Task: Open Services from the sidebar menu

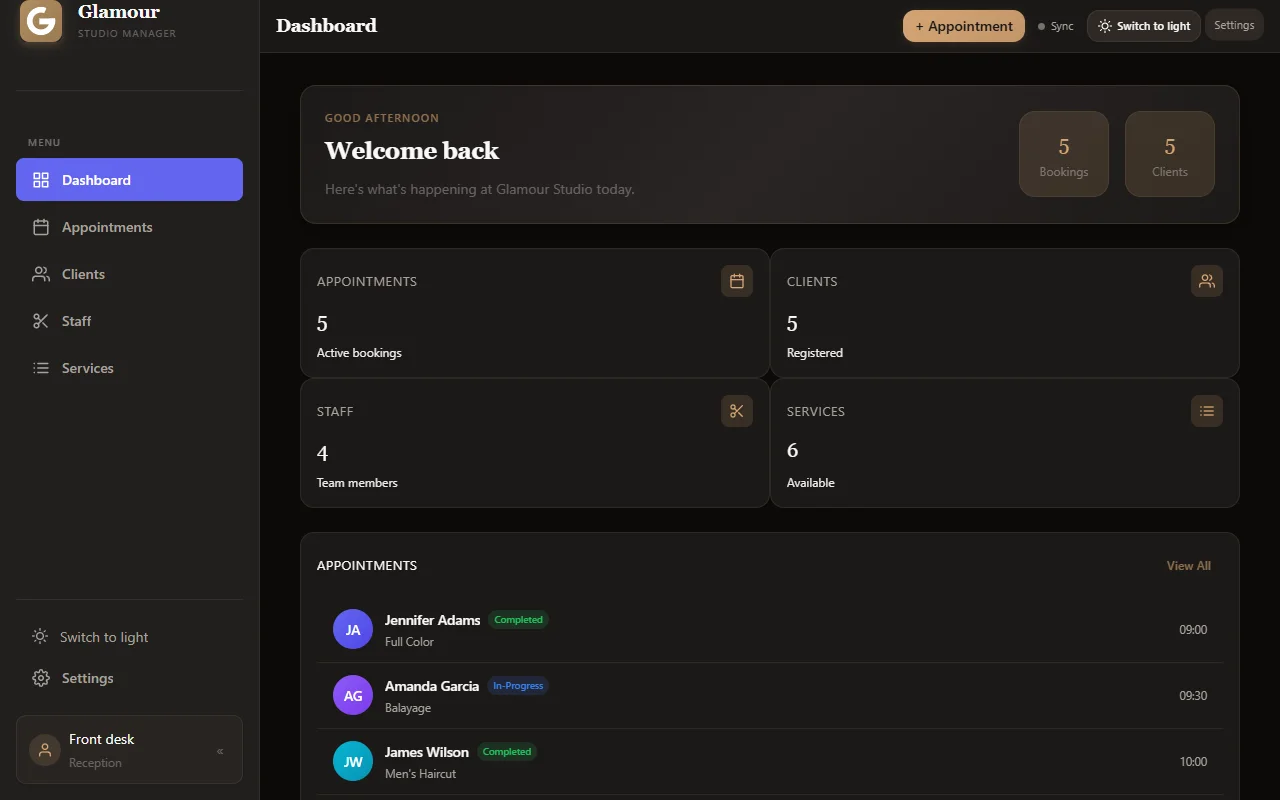Action: [x=129, y=368]
